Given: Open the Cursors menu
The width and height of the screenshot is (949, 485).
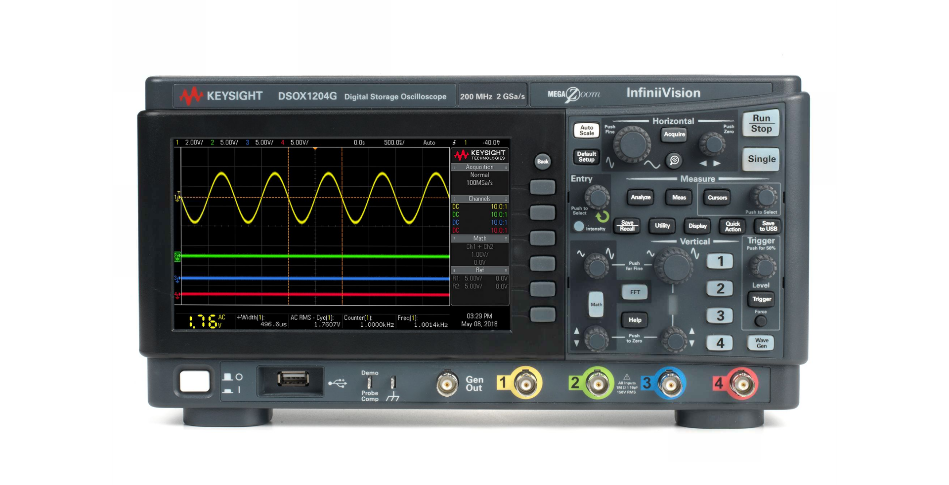Looking at the screenshot, I should pos(716,197).
